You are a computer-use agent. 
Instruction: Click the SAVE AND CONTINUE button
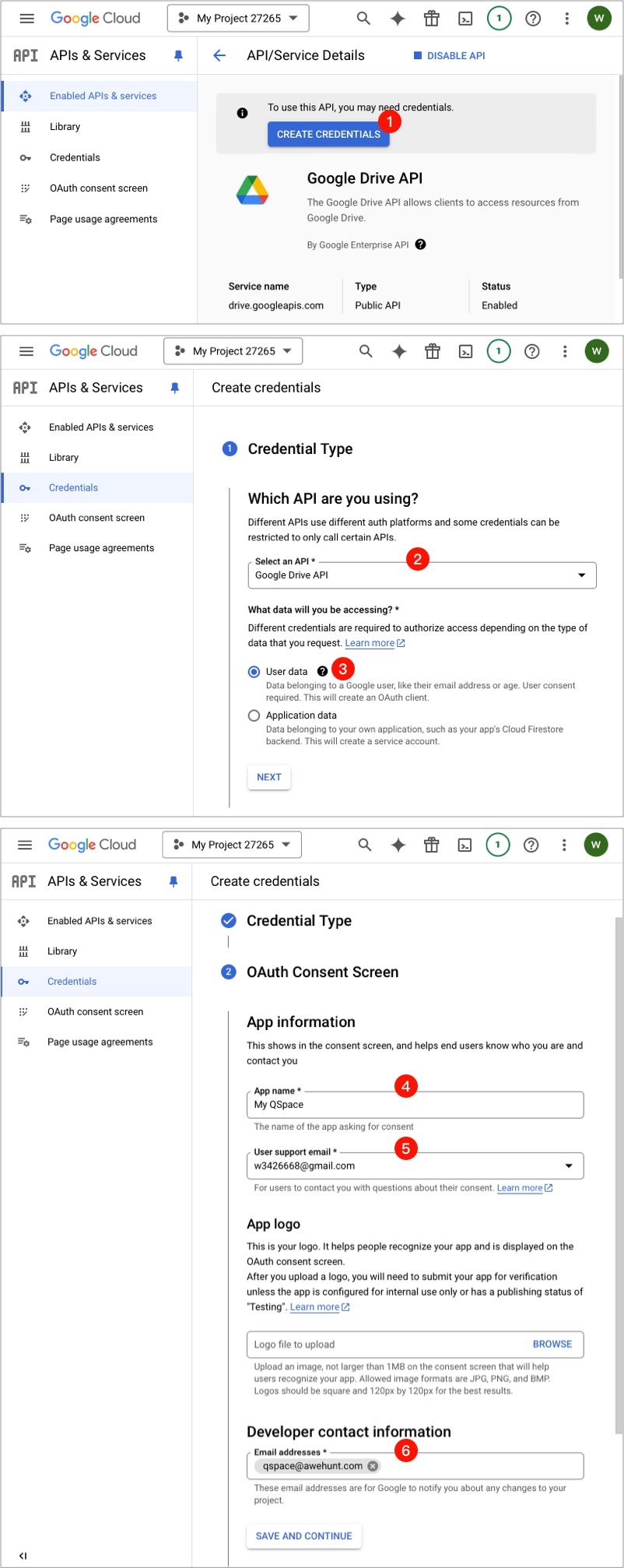coord(303,1536)
